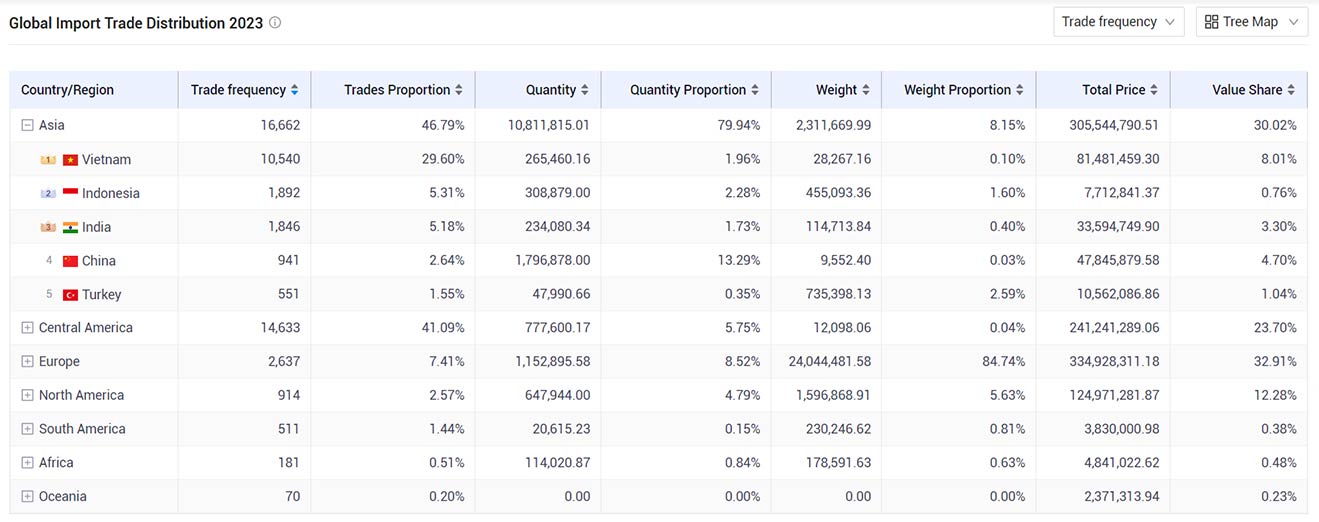Click the India flag icon
Screen dimensions: 1319x522
coord(70,227)
